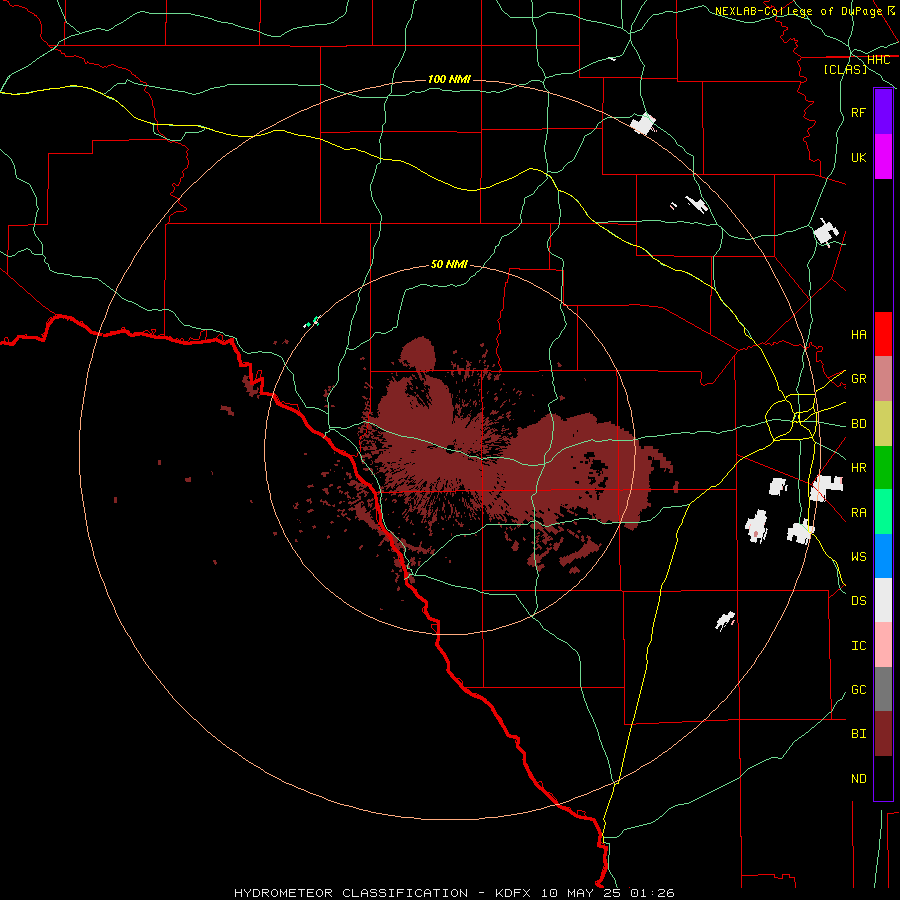Click the white echo with a pink dot

(757, 526)
